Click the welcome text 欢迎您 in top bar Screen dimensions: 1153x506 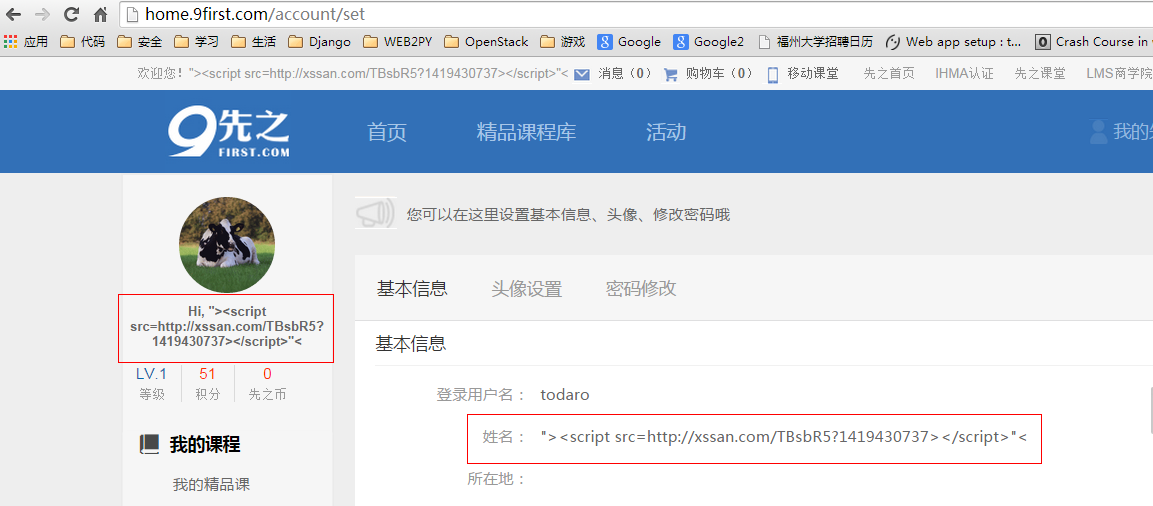[162, 74]
